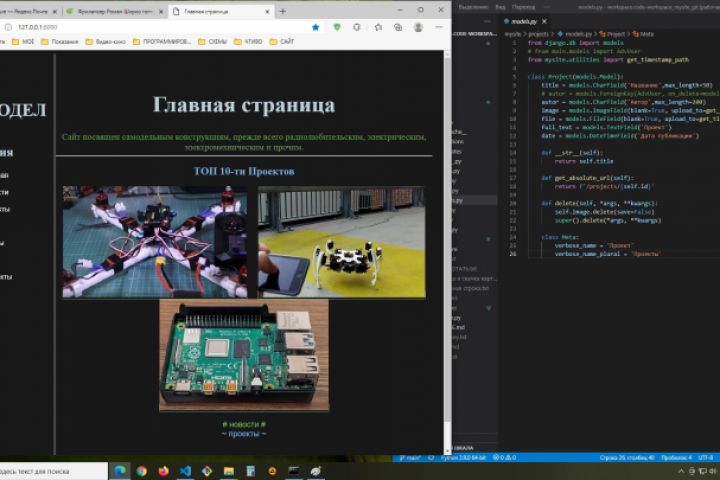
Task: Follow the '# новости #' link
Action: coord(244,424)
